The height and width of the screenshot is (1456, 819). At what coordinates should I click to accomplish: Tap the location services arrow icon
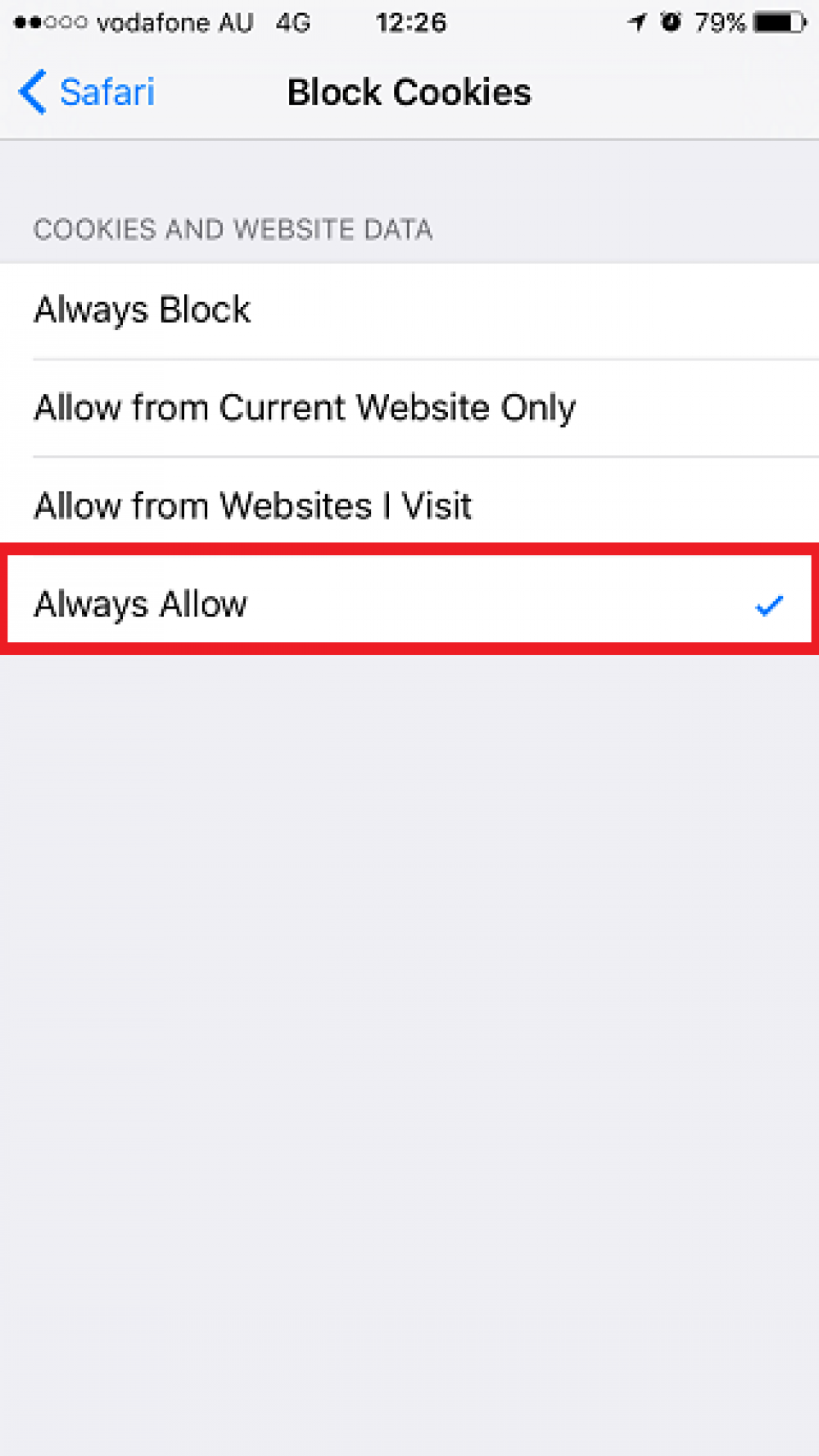tap(637, 22)
